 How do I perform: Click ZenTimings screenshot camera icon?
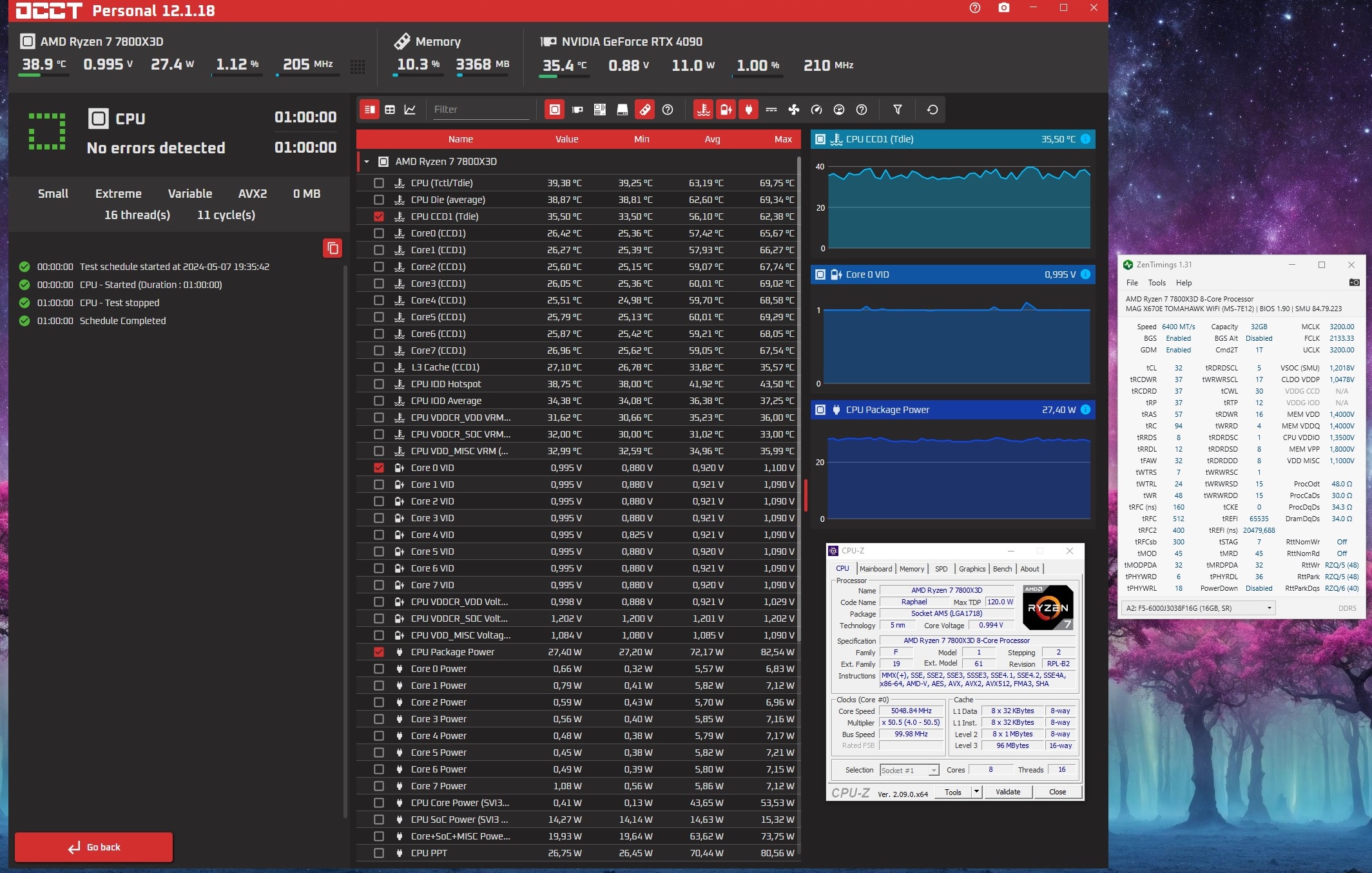click(x=1354, y=282)
